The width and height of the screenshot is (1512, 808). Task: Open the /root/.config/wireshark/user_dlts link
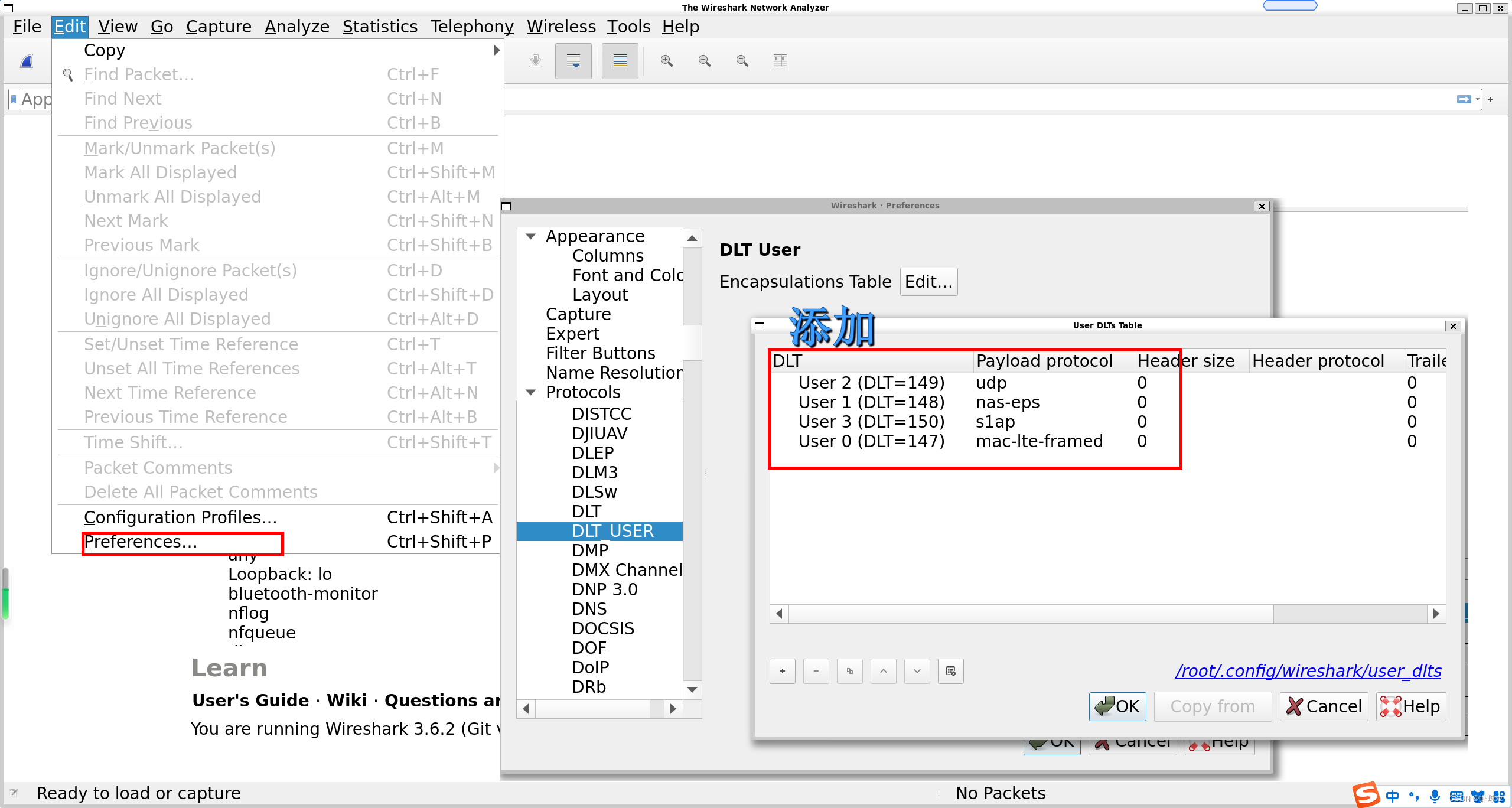coord(1308,671)
